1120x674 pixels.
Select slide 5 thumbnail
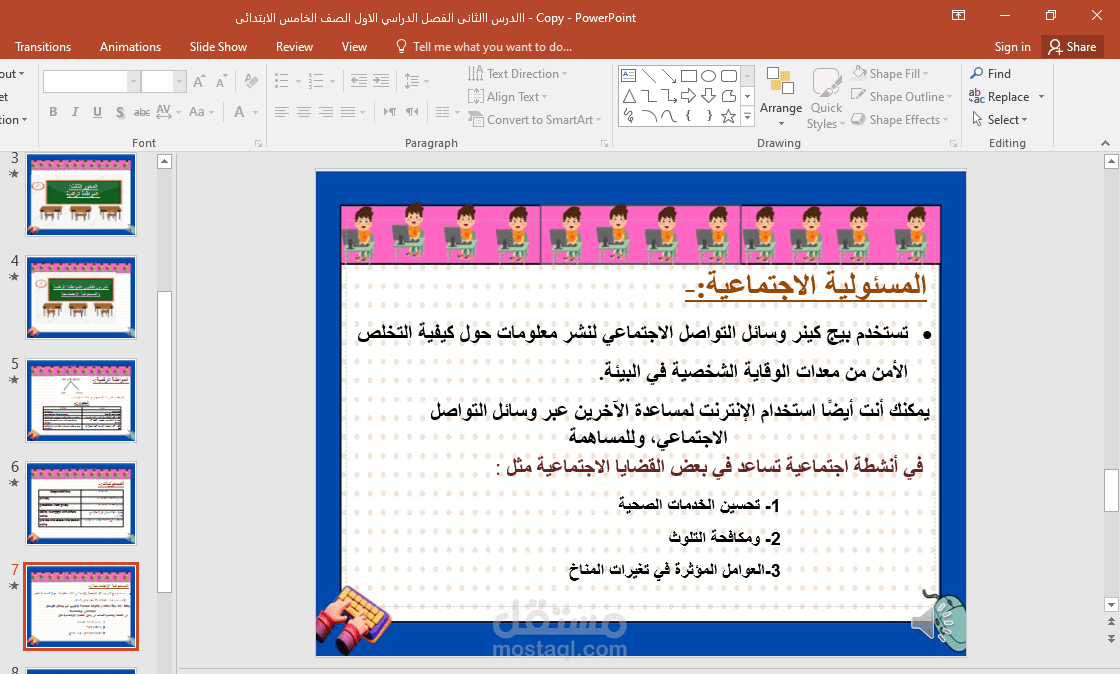[x=81, y=401]
